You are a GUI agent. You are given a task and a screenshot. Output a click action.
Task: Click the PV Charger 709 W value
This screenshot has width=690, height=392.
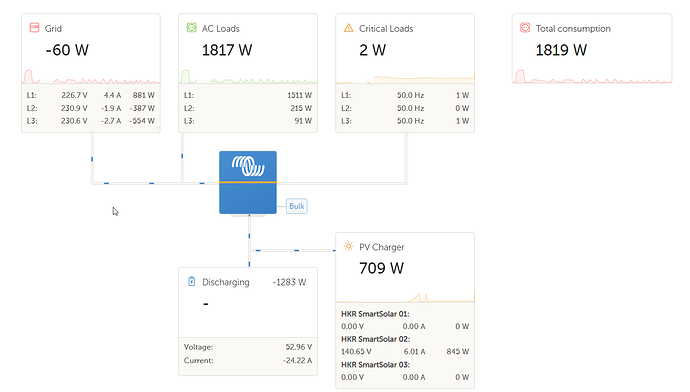coord(381,268)
